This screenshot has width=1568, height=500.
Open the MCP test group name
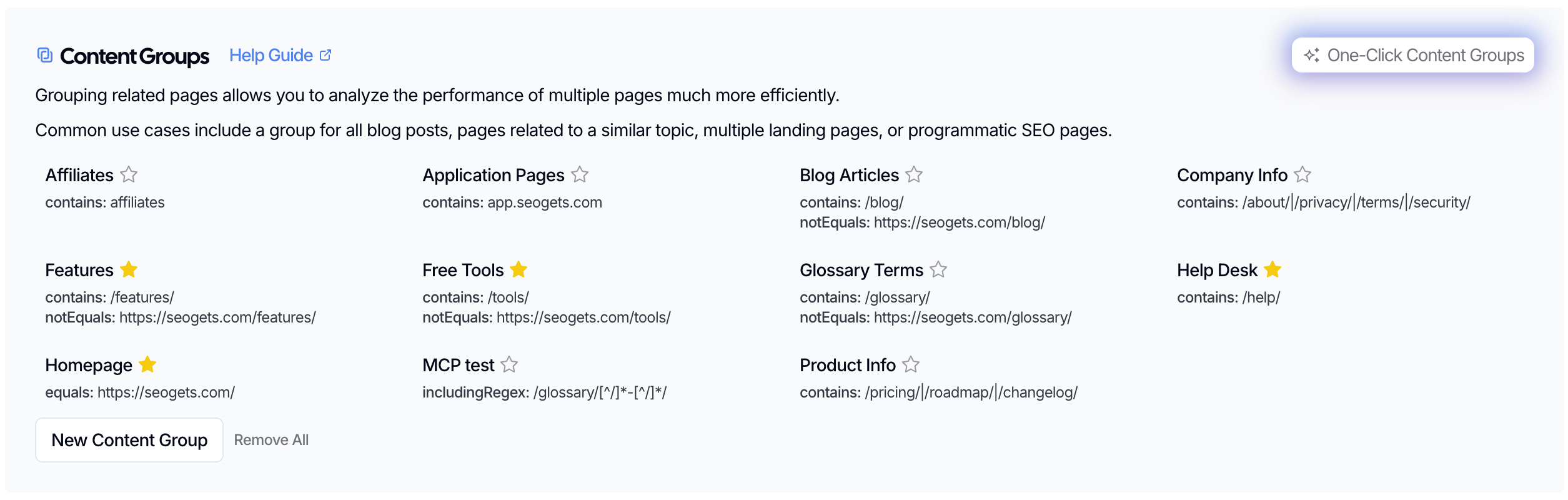click(458, 366)
